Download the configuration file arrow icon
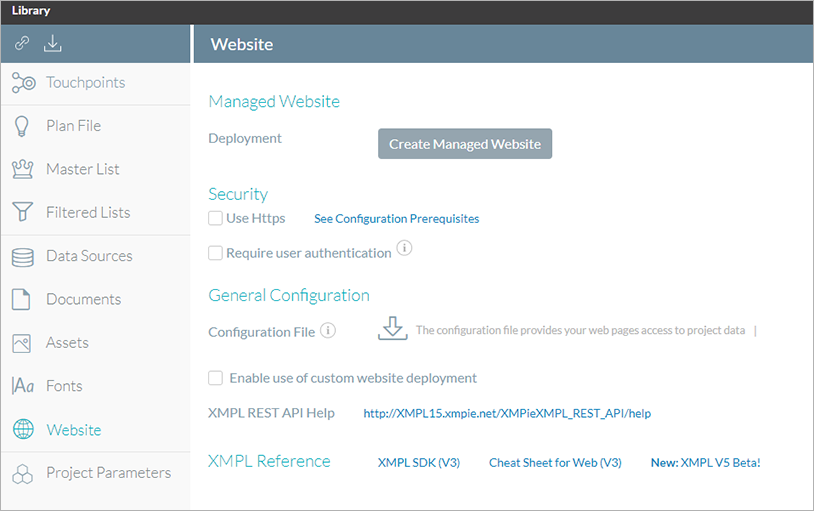Image resolution: width=814 pixels, height=511 pixels. (x=392, y=328)
